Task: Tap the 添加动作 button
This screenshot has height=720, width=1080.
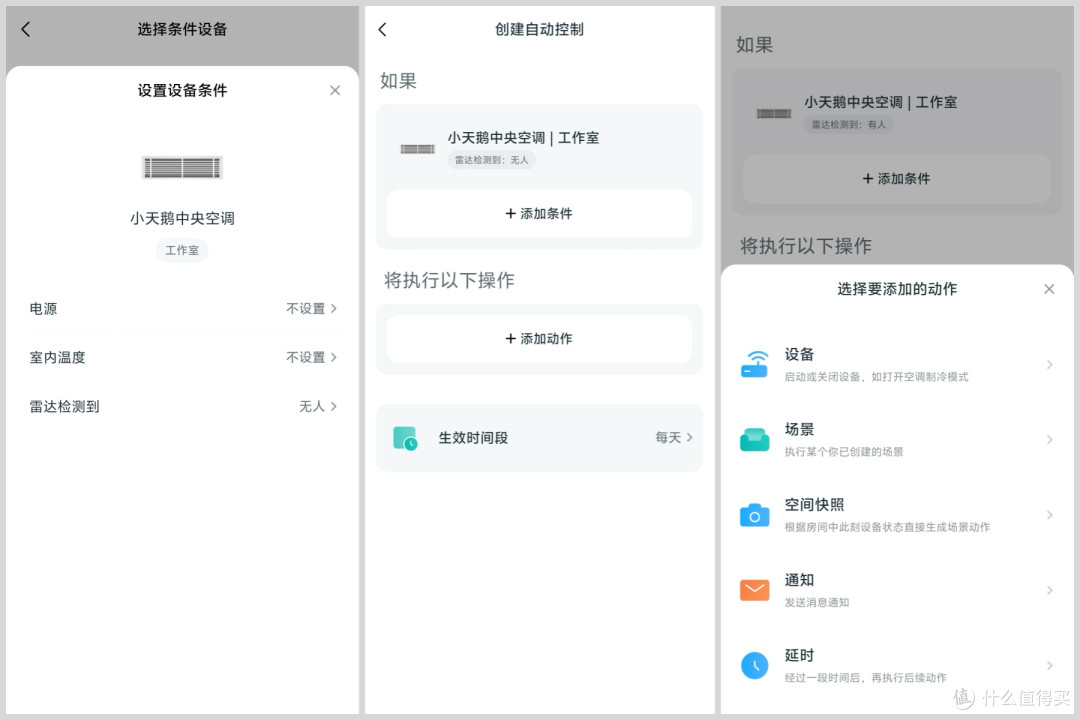Action: [x=539, y=338]
